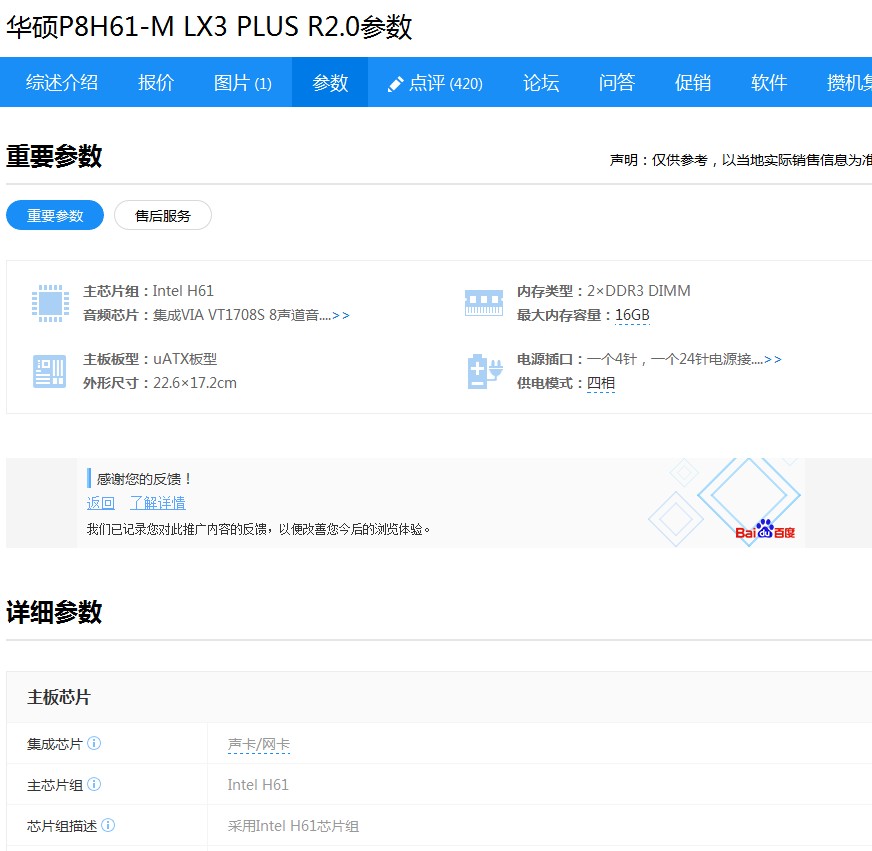Click the Baidu logo in banner
The height and width of the screenshot is (851, 872).
tap(765, 530)
